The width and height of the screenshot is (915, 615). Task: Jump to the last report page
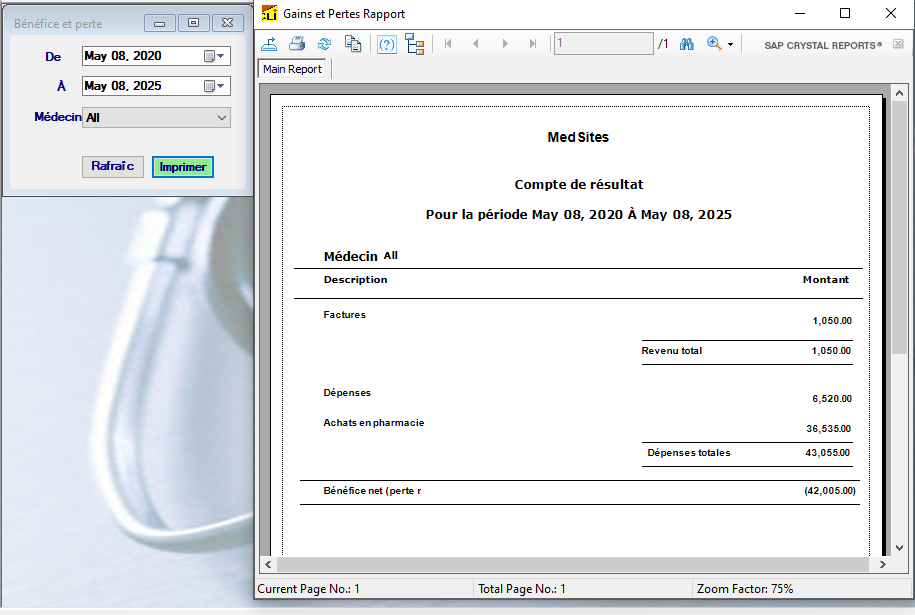tap(533, 44)
